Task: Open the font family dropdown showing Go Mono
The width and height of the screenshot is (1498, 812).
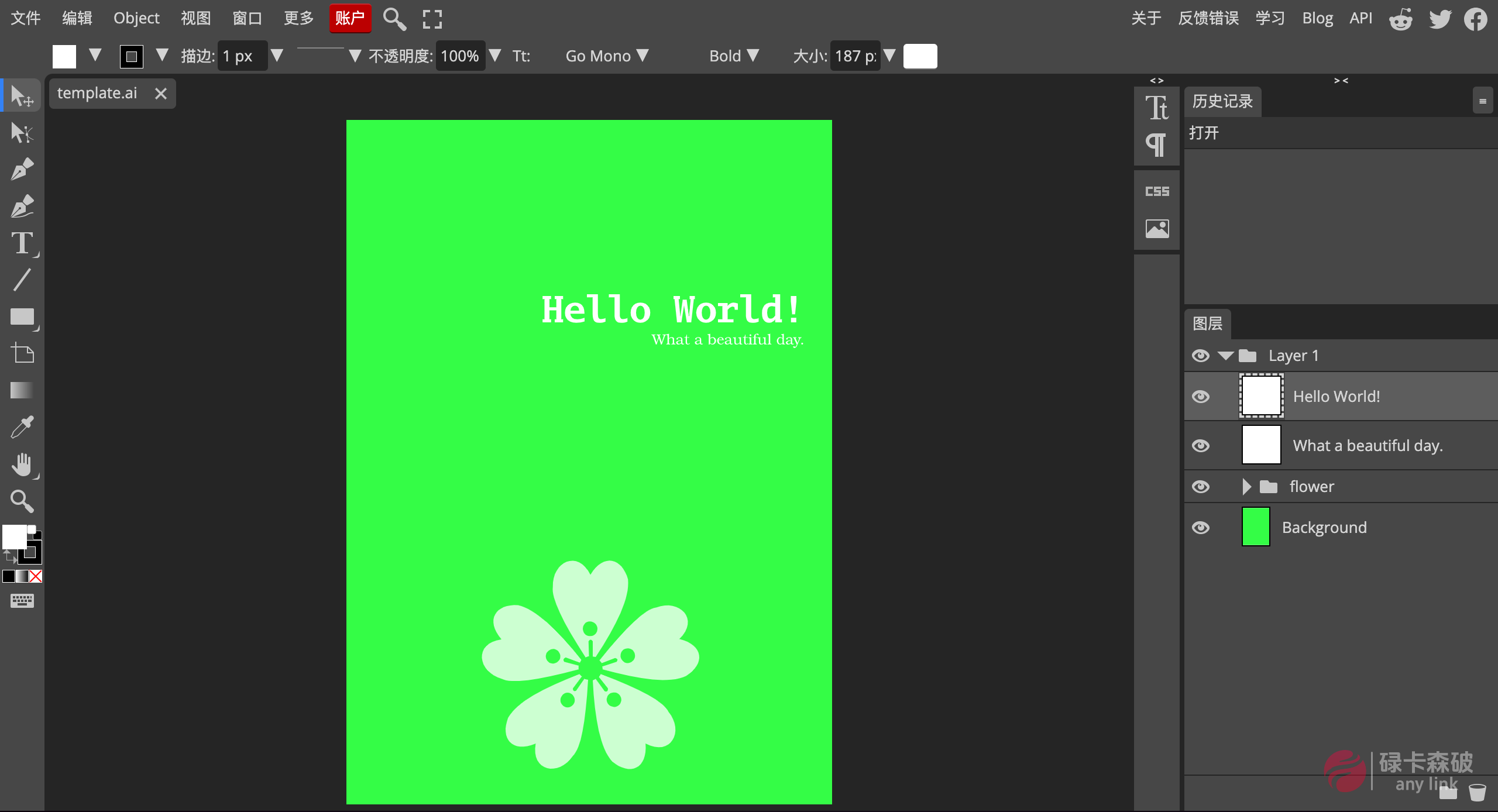Action: coord(603,56)
